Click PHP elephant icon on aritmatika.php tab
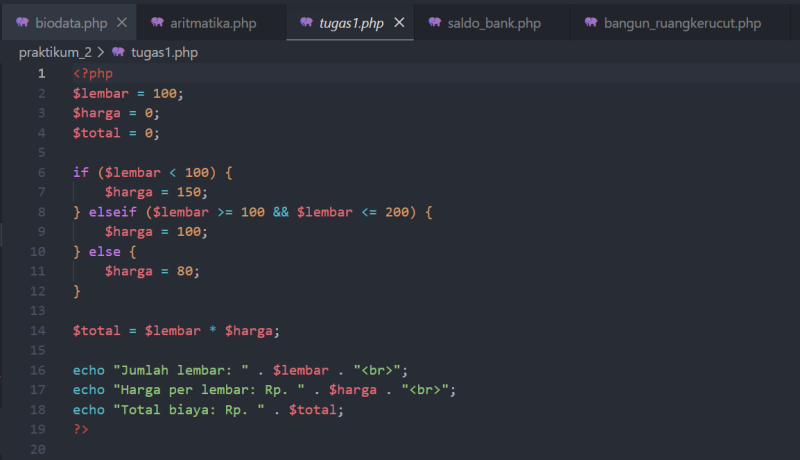Viewport: 800px width, 460px height. click(157, 22)
